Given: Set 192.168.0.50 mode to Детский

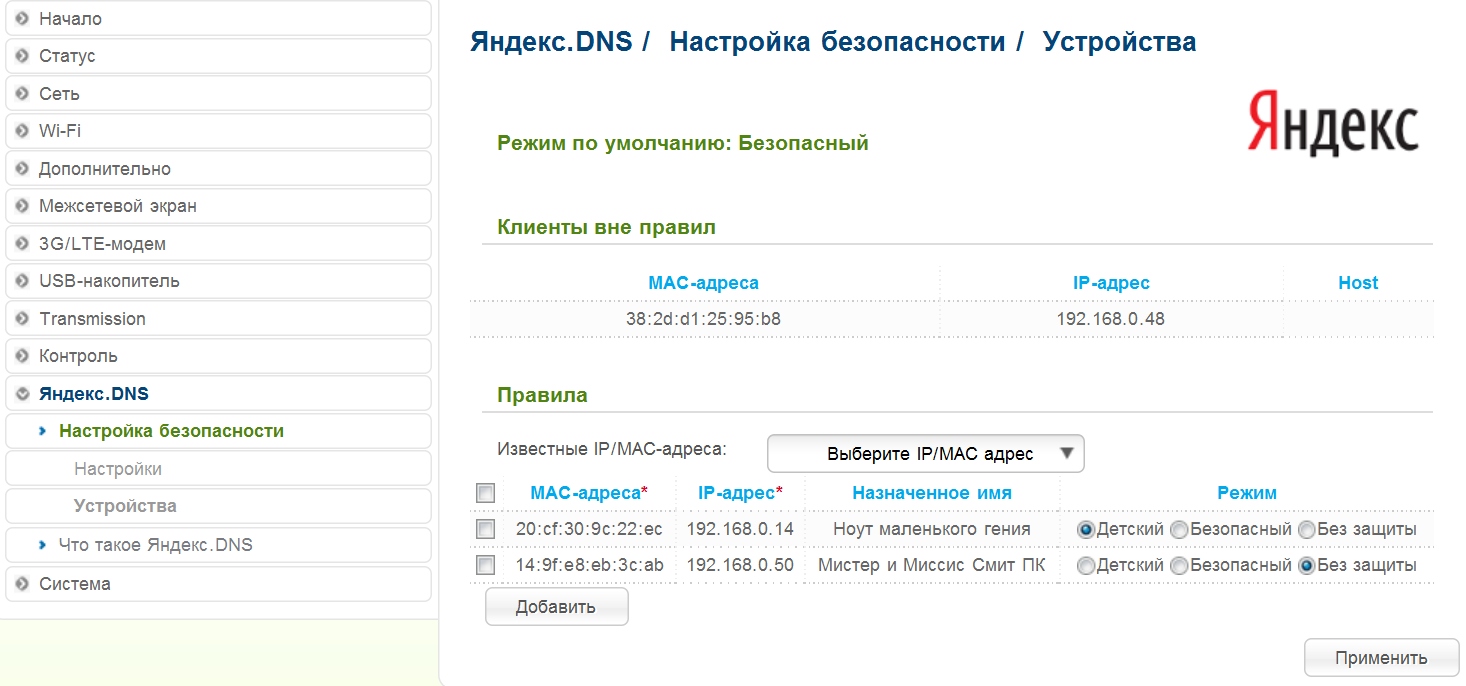Looking at the screenshot, I should [x=1085, y=566].
